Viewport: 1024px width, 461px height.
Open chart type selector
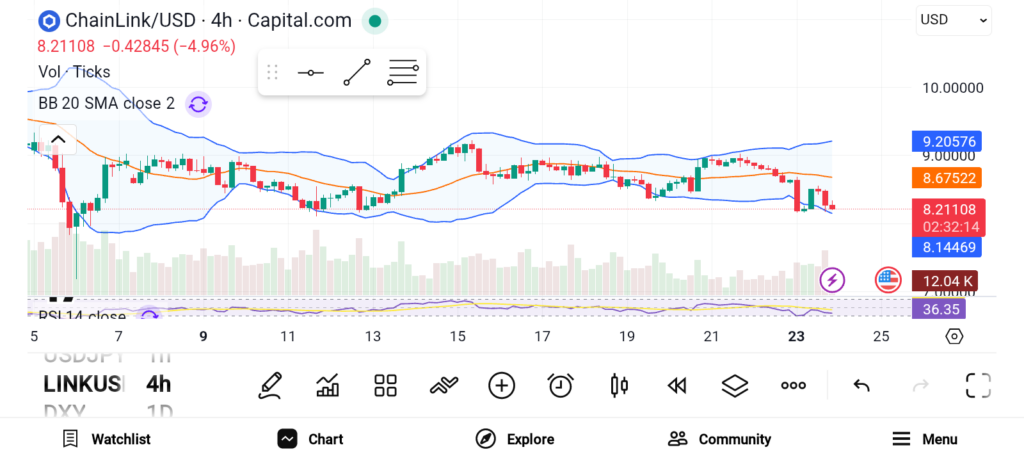click(x=327, y=385)
